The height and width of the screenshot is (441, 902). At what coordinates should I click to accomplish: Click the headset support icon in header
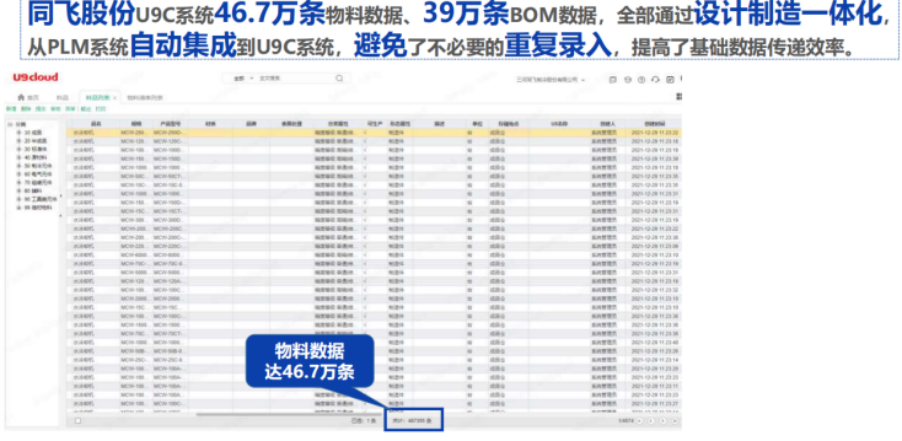pos(656,79)
